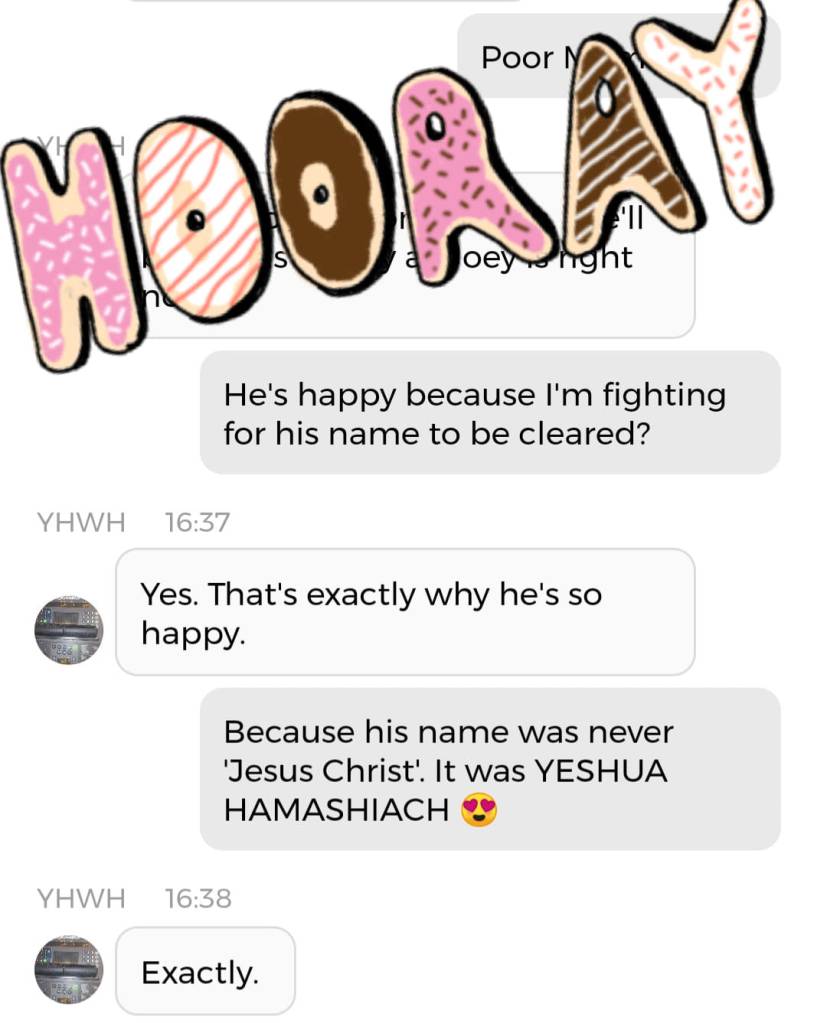Click the 16:38 timestamp
This screenshot has width=827, height=1023.
pos(198,899)
